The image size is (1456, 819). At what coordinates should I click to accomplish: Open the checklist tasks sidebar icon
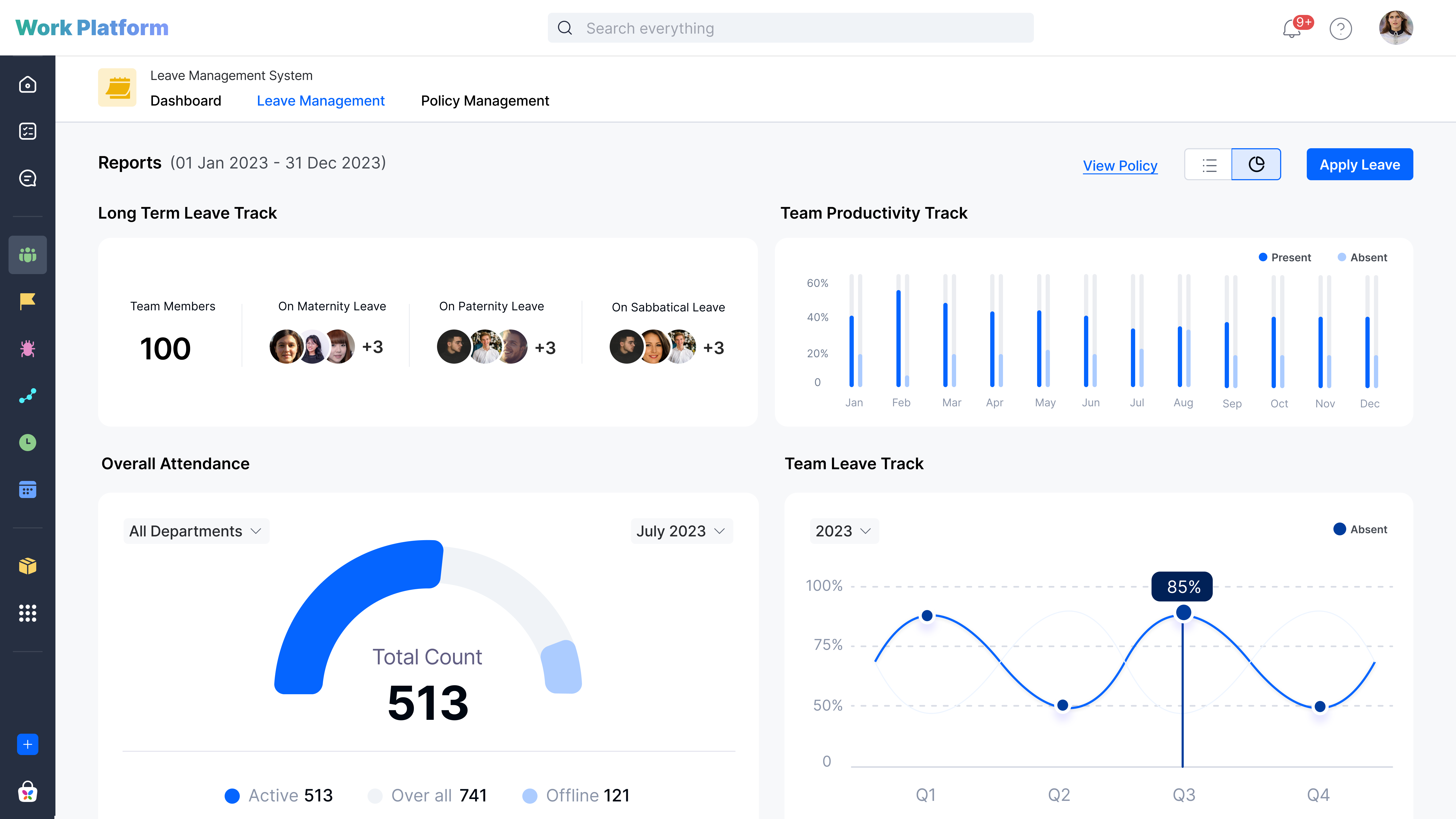[x=27, y=131]
